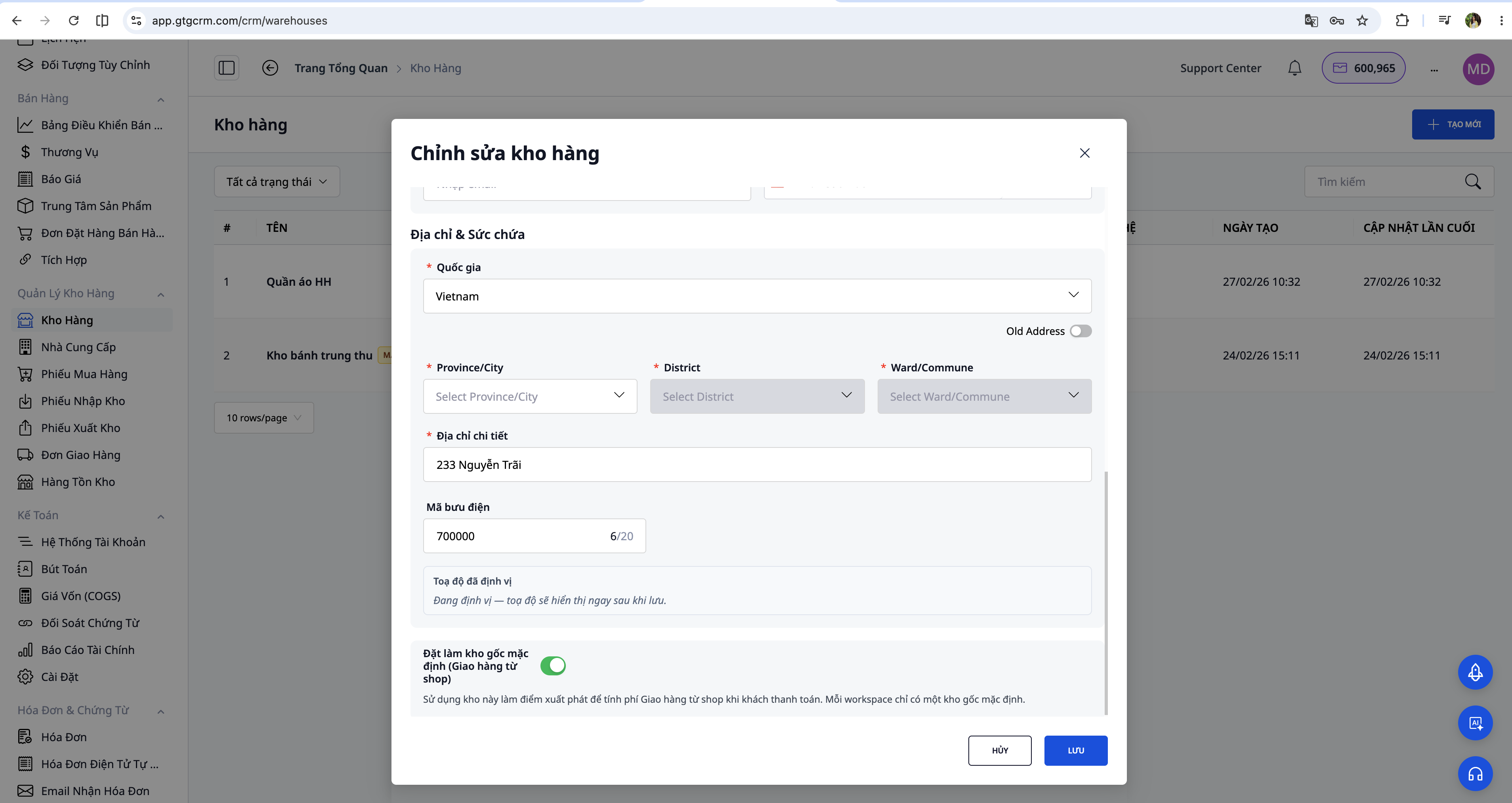Open the browser extensions puzzle icon

tap(1402, 21)
